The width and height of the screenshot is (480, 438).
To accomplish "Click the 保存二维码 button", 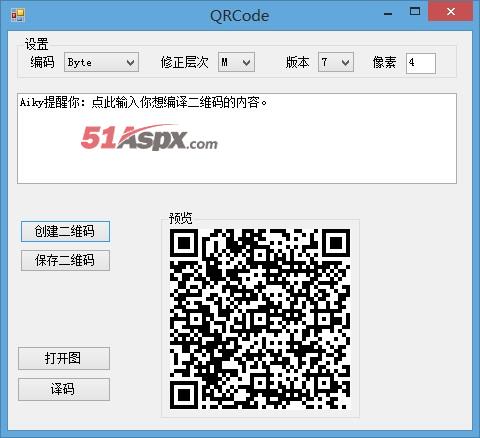I will [65, 260].
